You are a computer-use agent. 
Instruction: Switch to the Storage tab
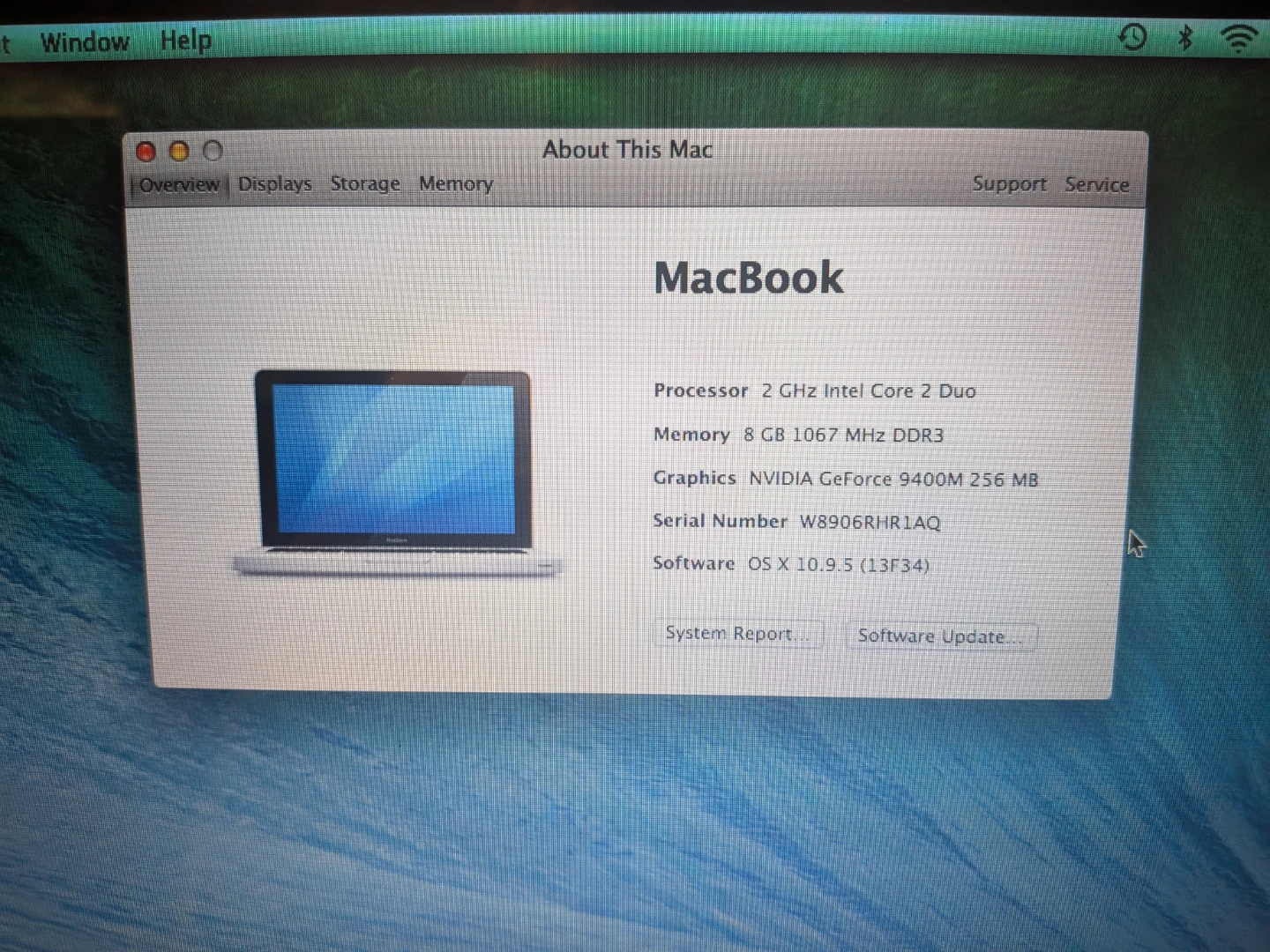[x=365, y=183]
